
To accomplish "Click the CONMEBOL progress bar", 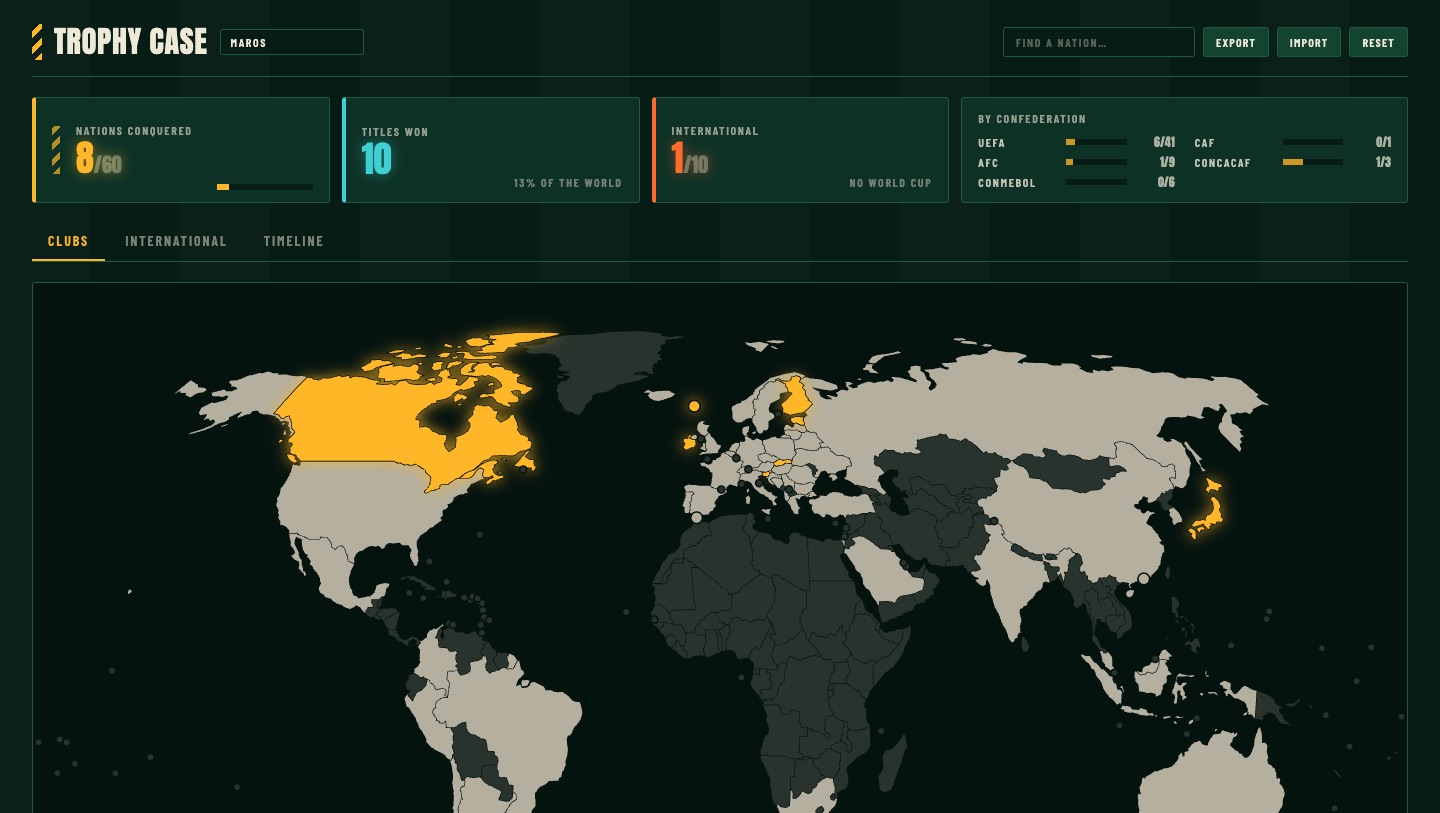I will (1096, 182).
